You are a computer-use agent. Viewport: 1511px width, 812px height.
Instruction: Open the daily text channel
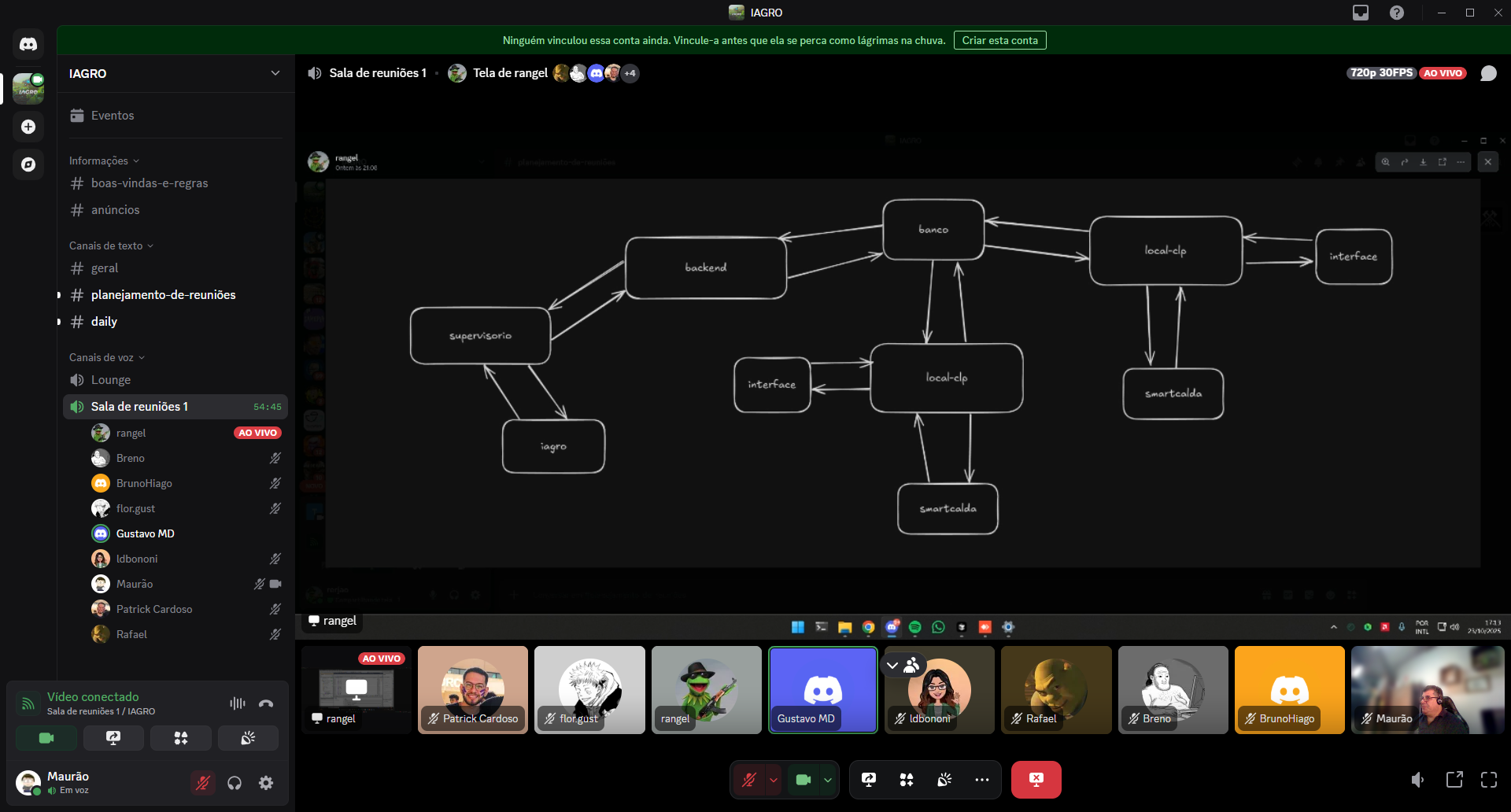(175, 322)
